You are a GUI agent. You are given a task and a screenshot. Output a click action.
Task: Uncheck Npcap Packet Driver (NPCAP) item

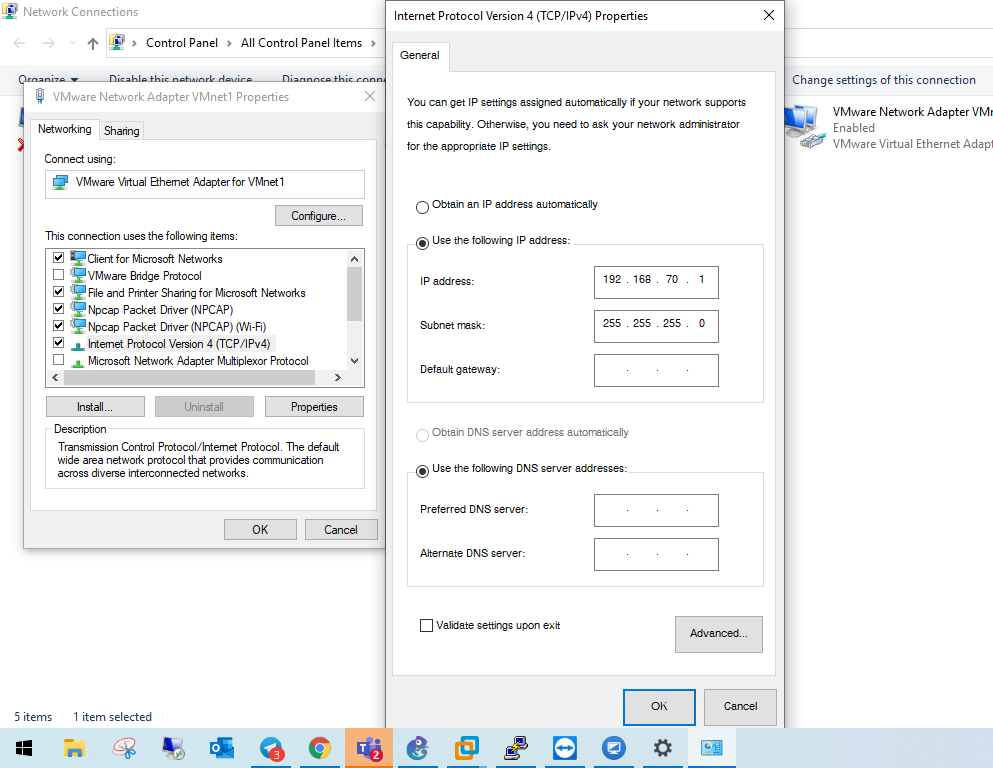(59, 309)
